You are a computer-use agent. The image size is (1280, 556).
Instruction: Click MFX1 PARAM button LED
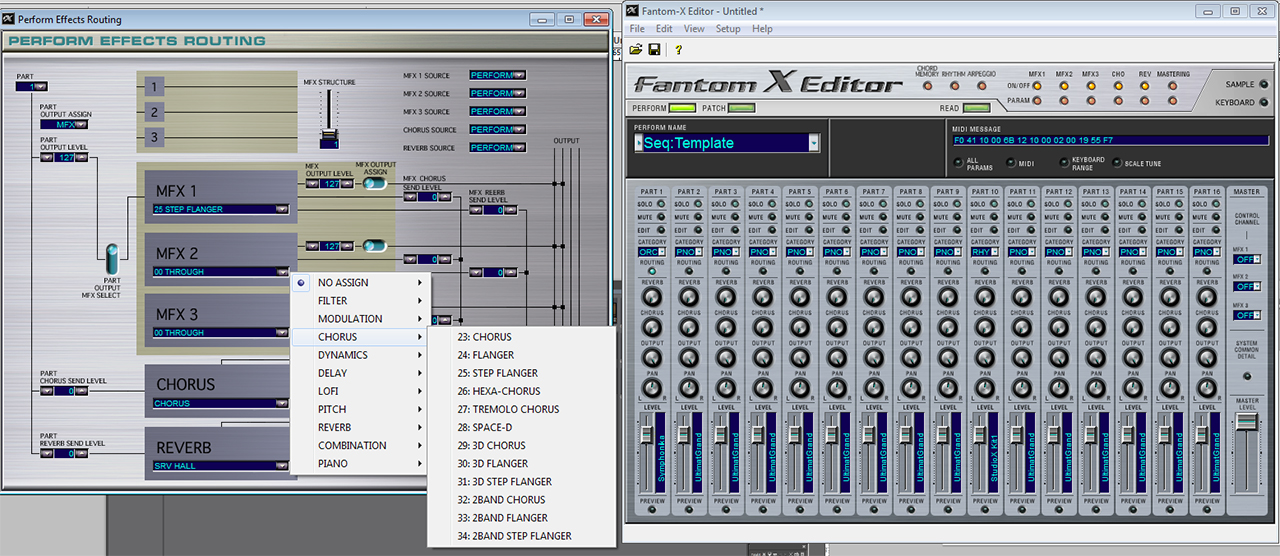[x=1037, y=100]
